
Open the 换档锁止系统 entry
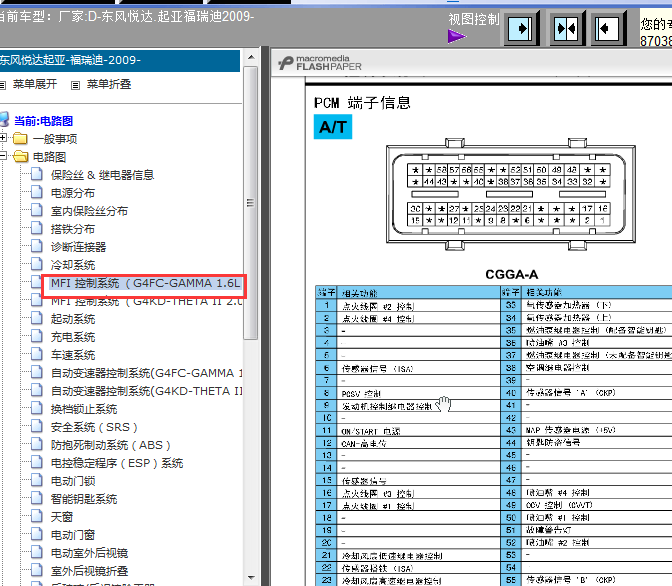tap(84, 409)
